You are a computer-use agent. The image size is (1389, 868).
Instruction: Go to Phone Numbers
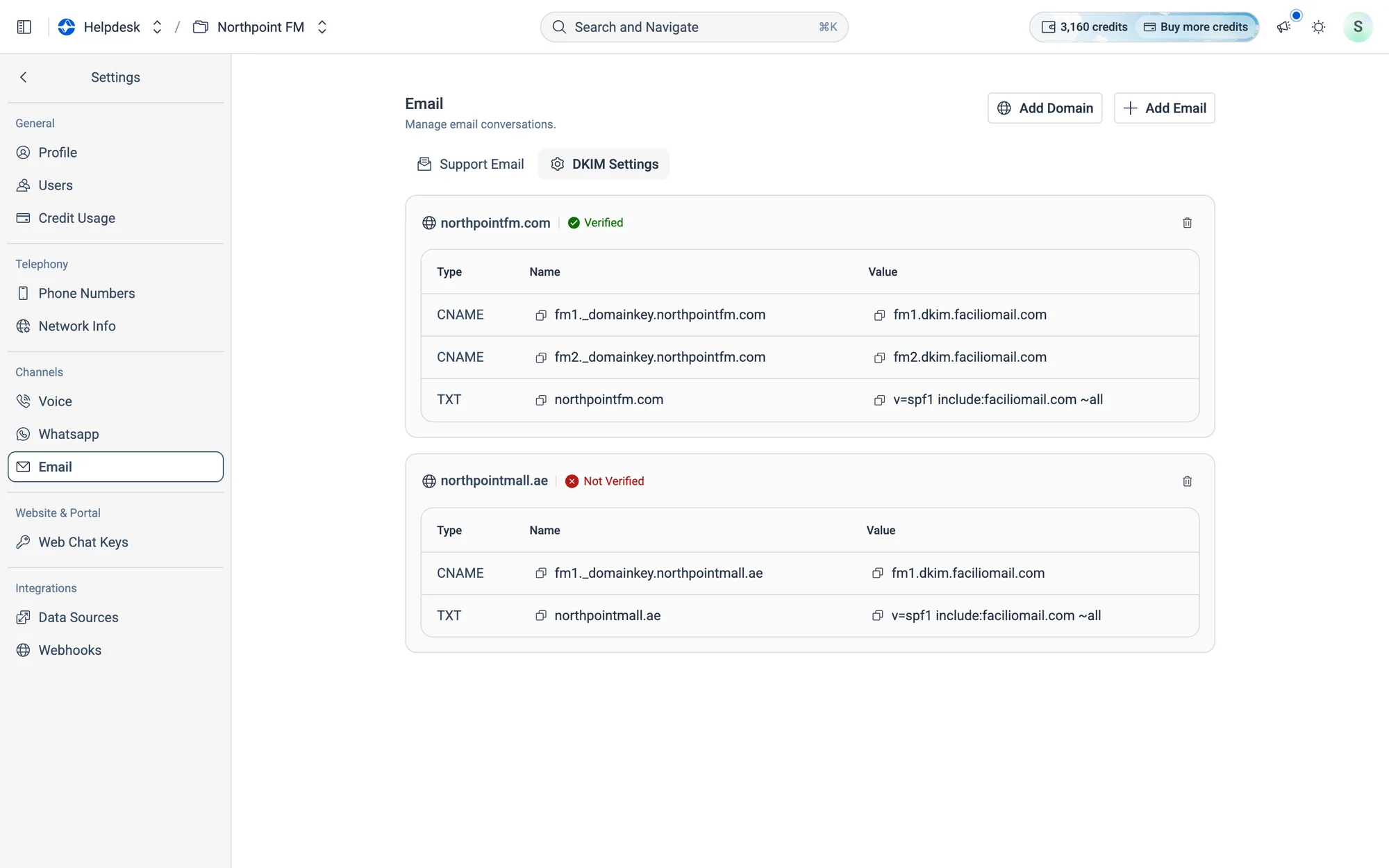[x=115, y=293]
